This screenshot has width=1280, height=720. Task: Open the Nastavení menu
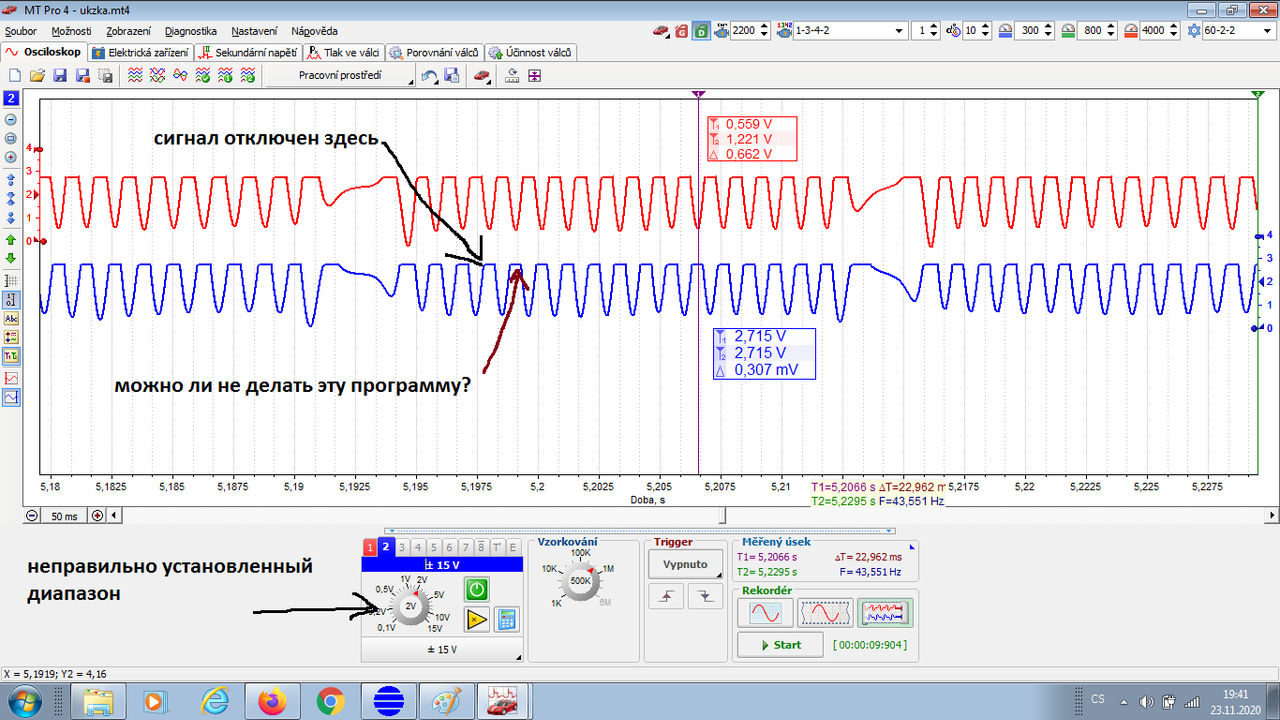point(254,31)
